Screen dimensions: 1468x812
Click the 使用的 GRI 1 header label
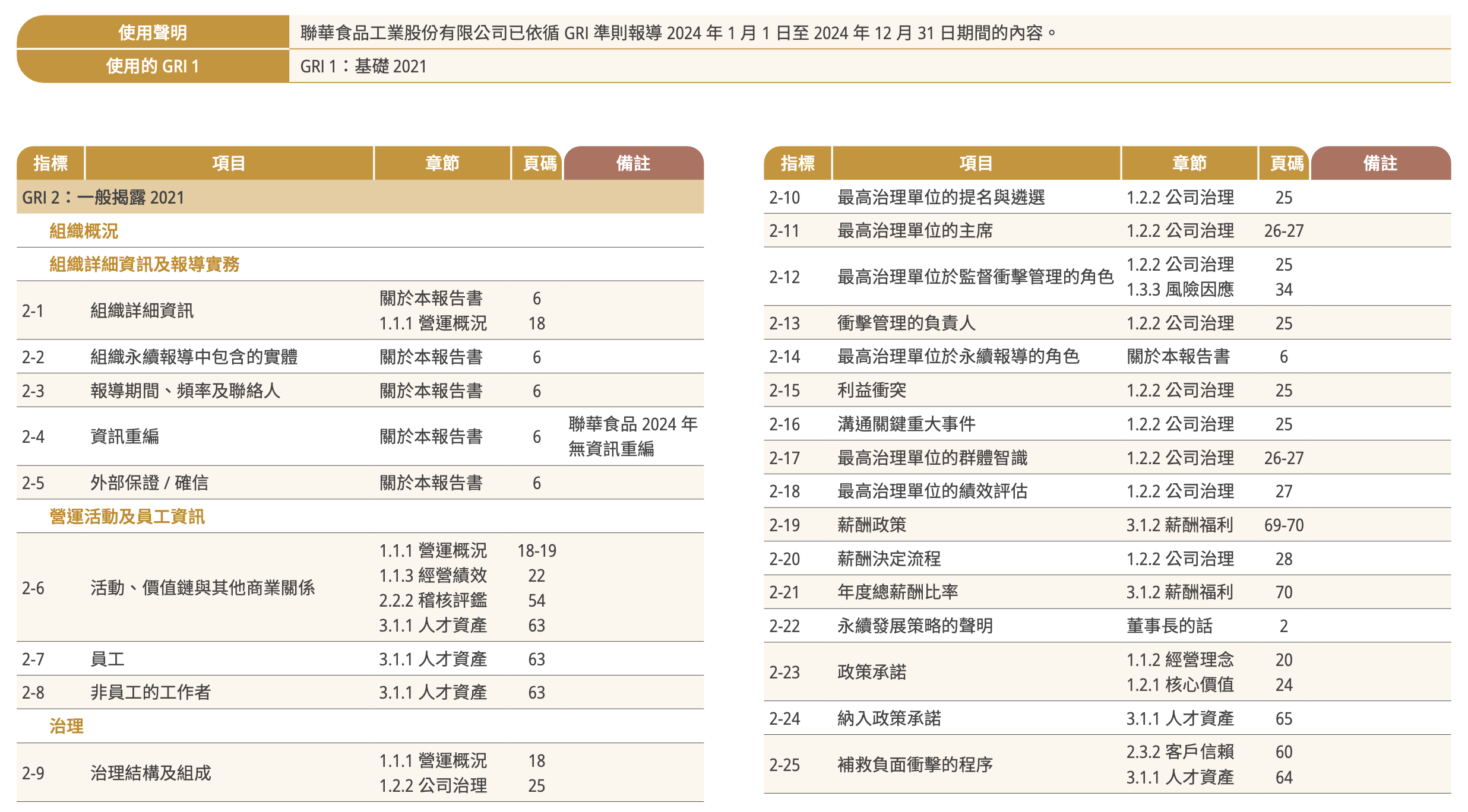pyautogui.click(x=153, y=66)
